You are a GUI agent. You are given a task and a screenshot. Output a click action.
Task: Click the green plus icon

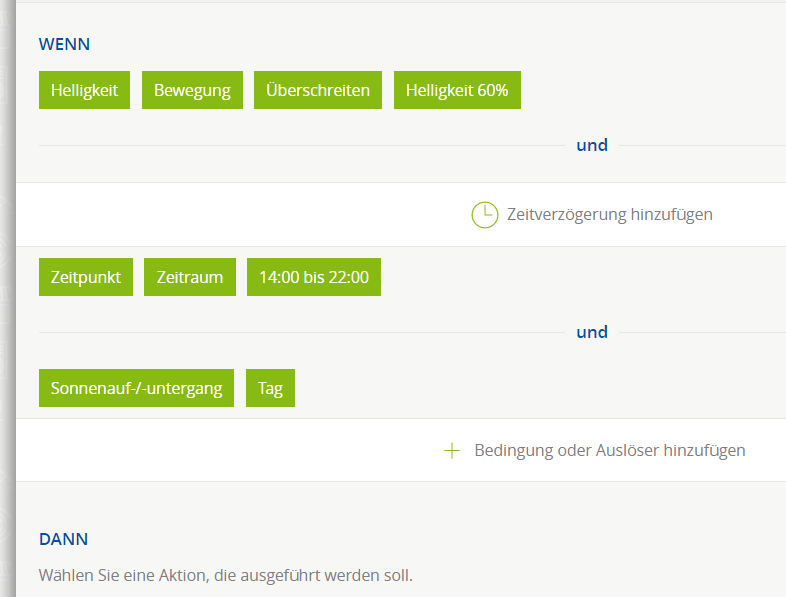(452, 450)
